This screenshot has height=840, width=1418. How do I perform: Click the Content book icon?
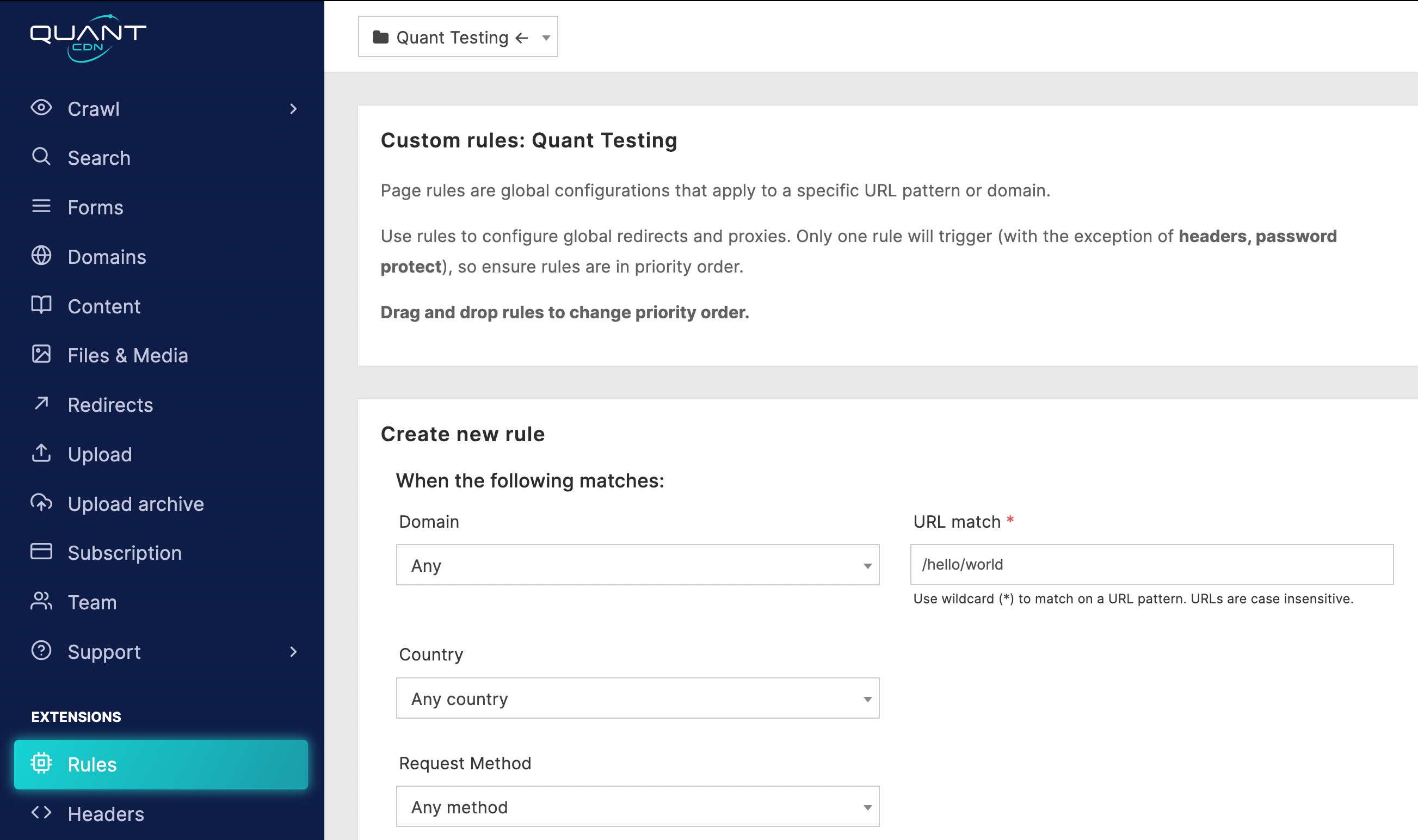(x=41, y=306)
